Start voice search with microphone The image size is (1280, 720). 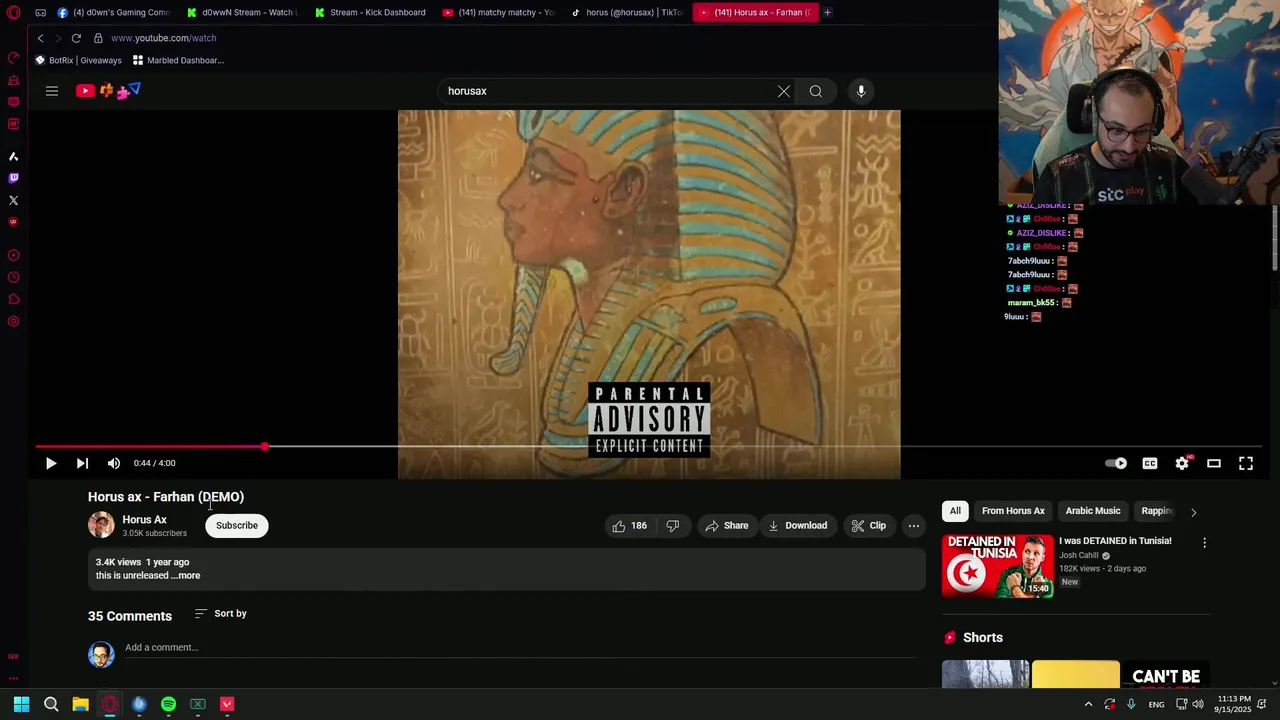pos(861,91)
